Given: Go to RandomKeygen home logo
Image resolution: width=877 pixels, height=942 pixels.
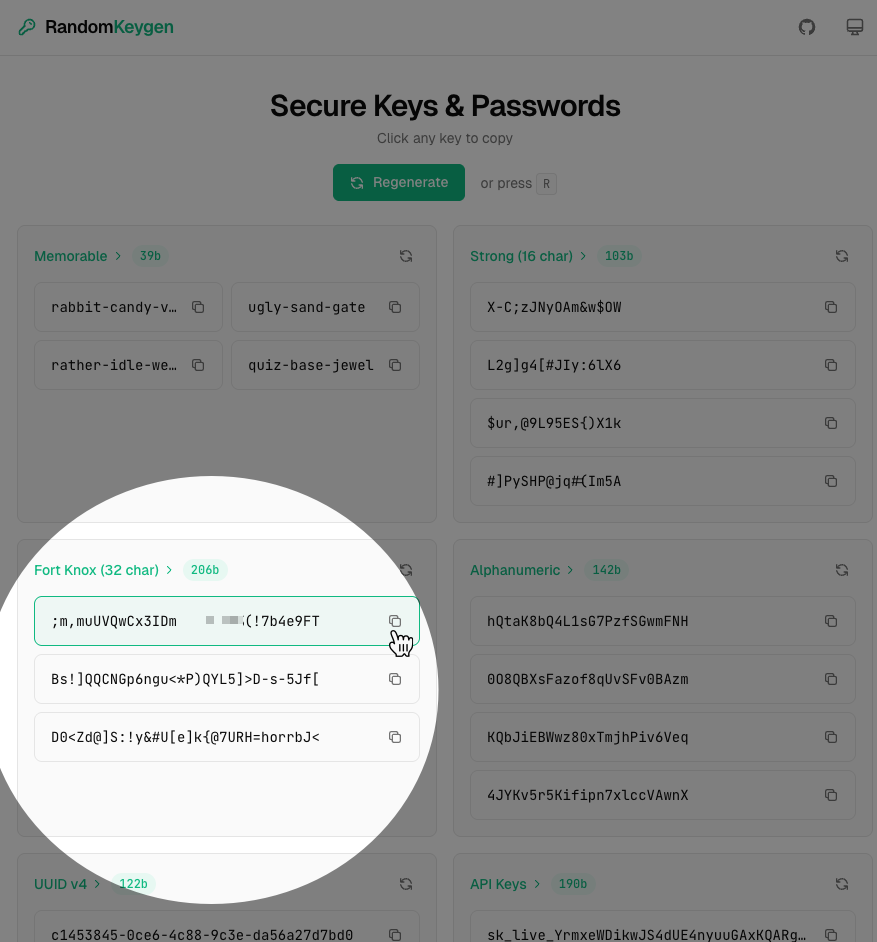Looking at the screenshot, I should 96,27.
